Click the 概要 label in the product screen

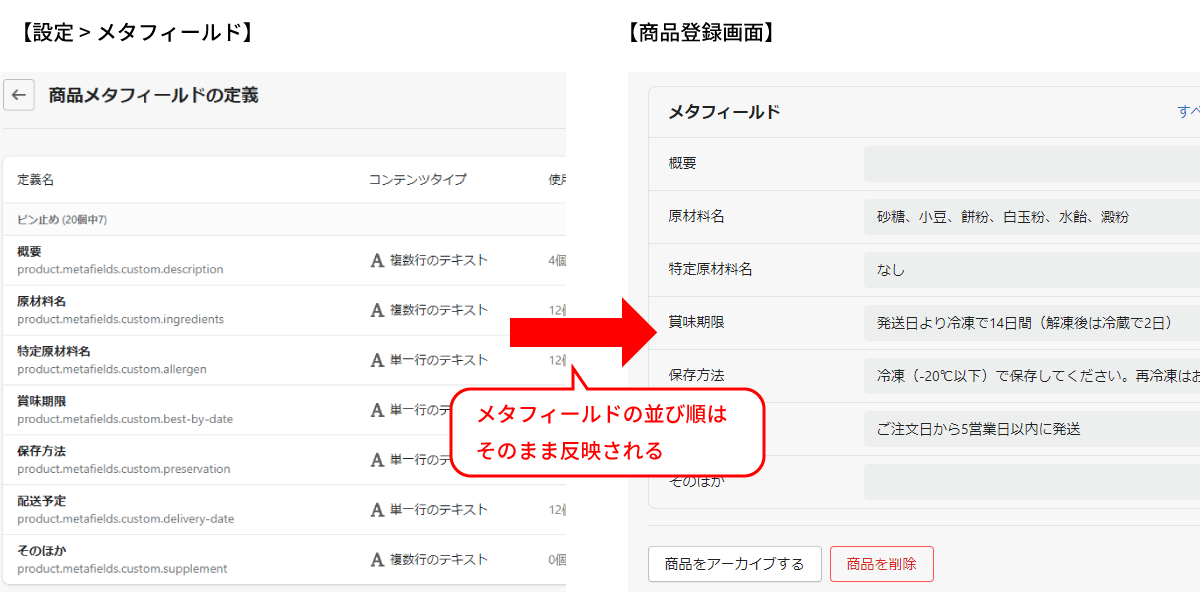(682, 163)
